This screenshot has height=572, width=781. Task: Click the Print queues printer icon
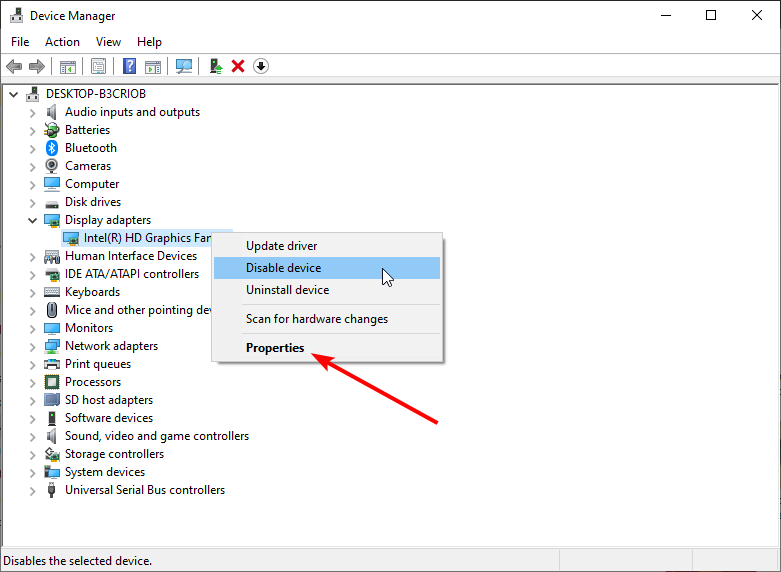[52, 364]
